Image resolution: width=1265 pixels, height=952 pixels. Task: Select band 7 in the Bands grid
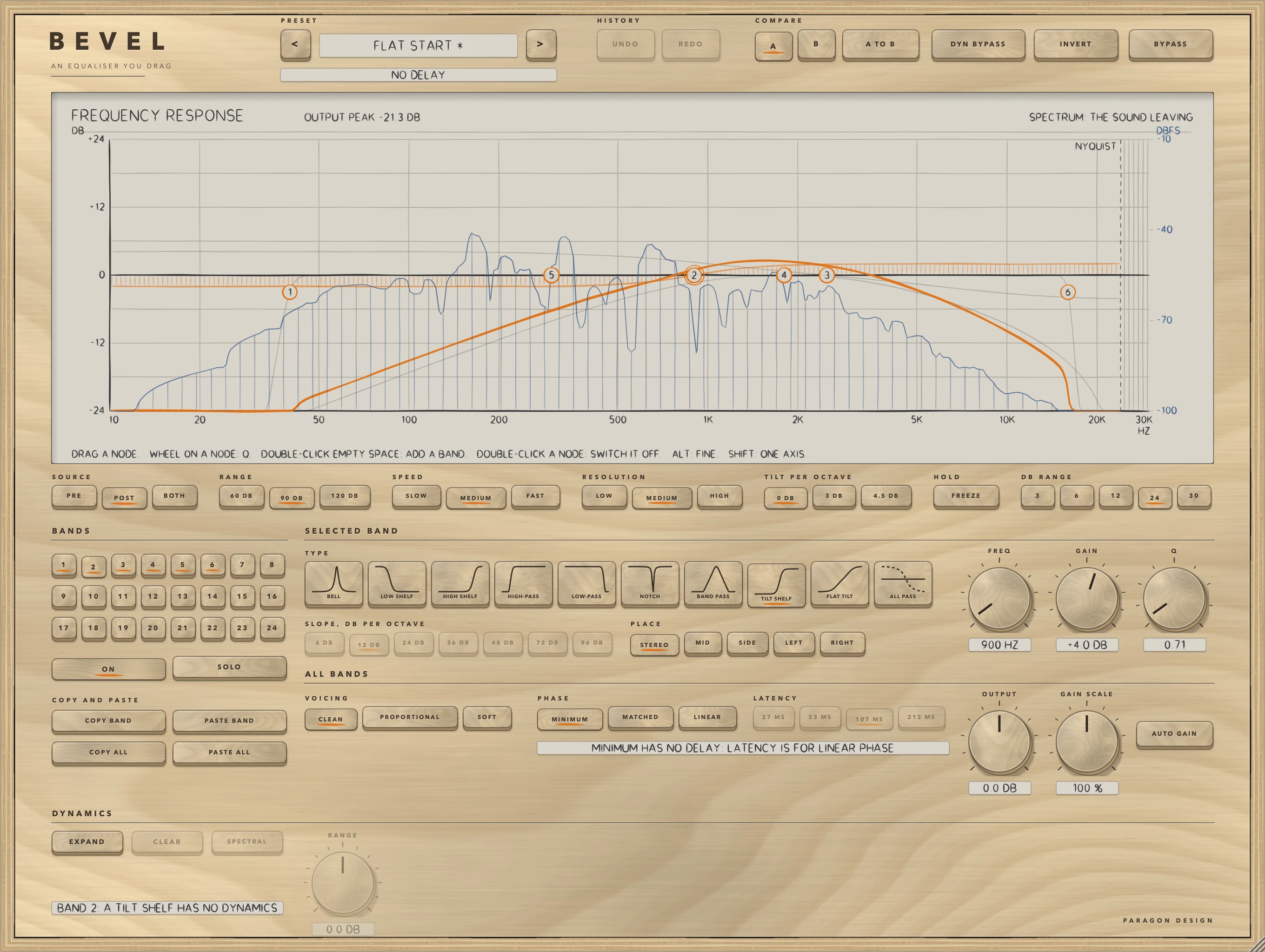[242, 565]
